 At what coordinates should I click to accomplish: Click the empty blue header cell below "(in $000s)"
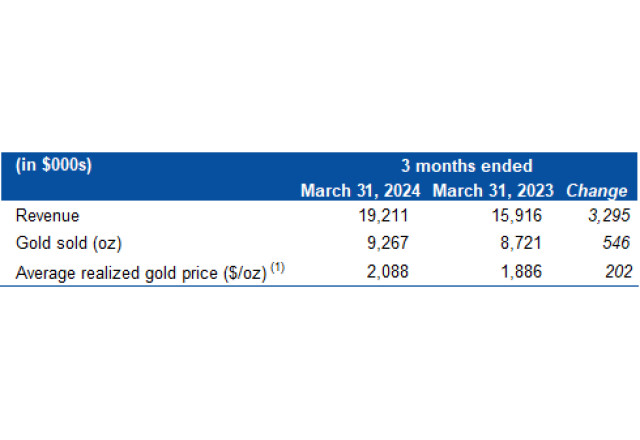(x=150, y=190)
